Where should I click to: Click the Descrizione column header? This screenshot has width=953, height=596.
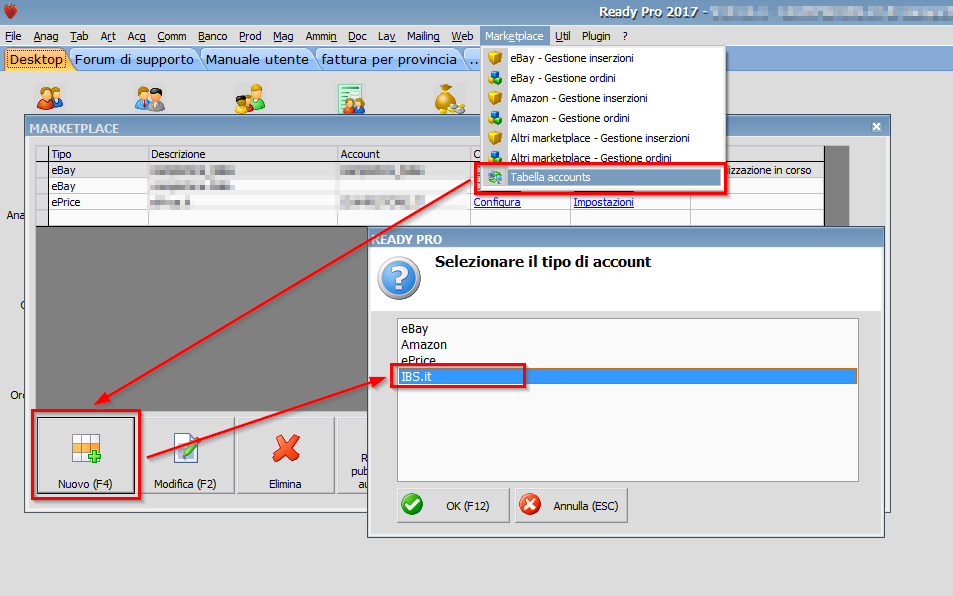click(x=243, y=154)
